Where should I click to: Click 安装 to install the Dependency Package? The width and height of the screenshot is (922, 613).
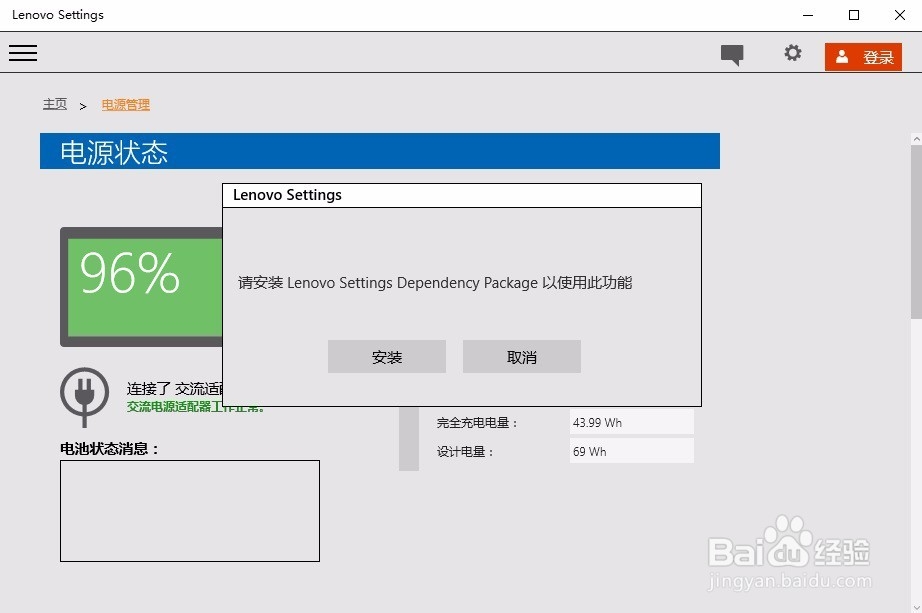387,356
